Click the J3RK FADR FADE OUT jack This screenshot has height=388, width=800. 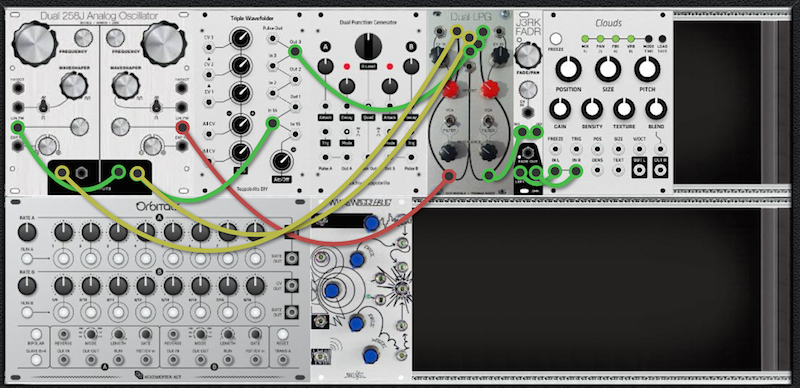point(529,152)
